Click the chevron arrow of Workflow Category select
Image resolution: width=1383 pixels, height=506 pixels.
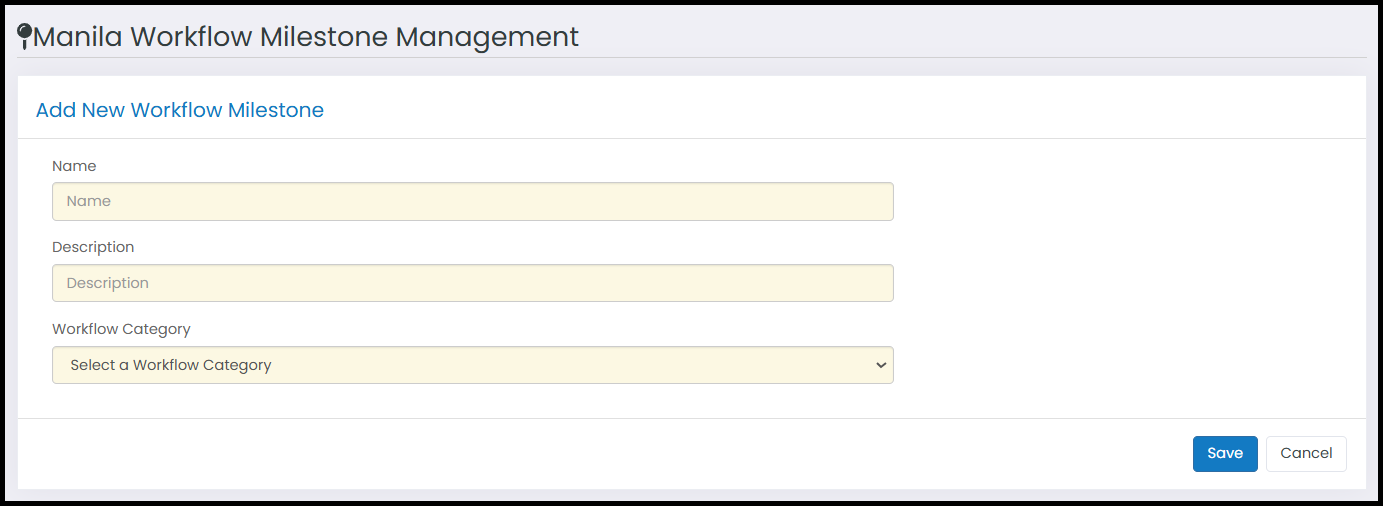pos(881,365)
